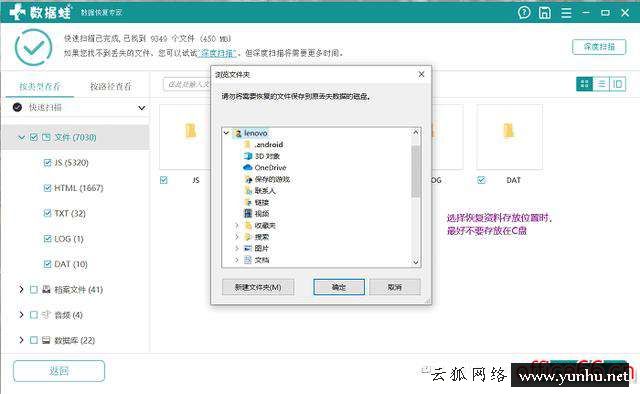The height and width of the screenshot is (394, 640).
Task: Select the .android folder
Action: (x=269, y=145)
